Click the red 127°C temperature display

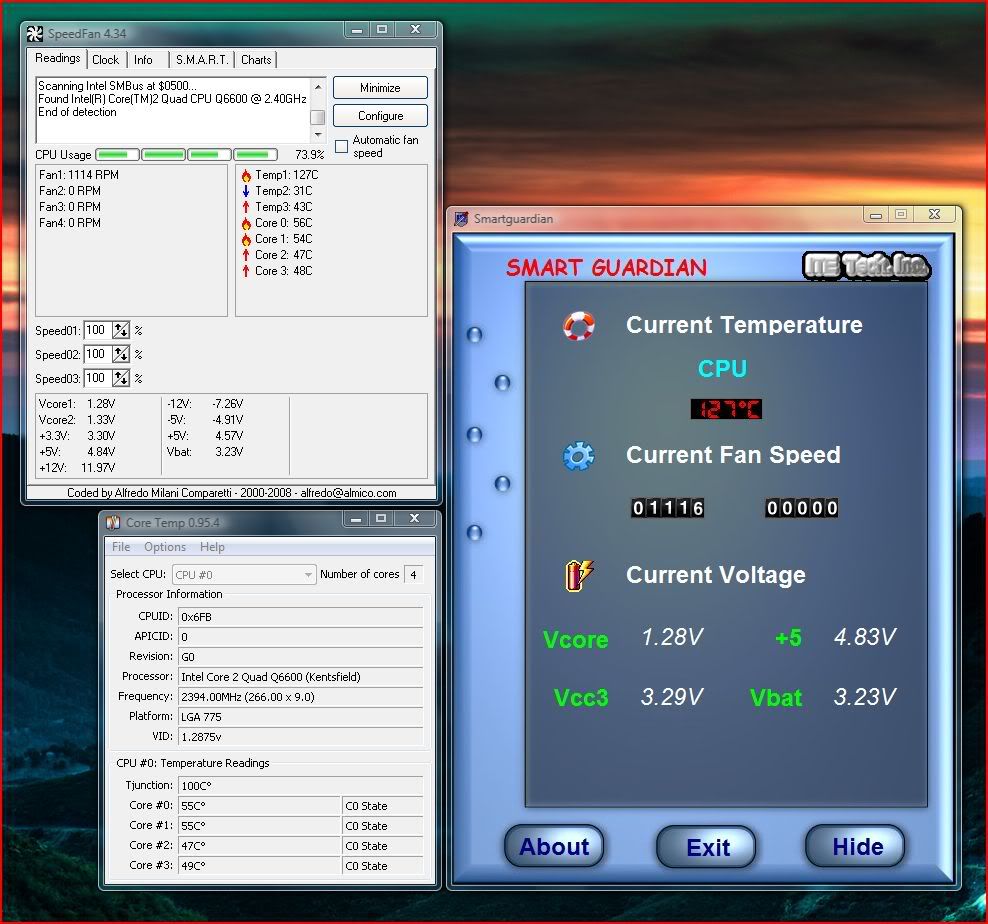pyautogui.click(x=726, y=409)
